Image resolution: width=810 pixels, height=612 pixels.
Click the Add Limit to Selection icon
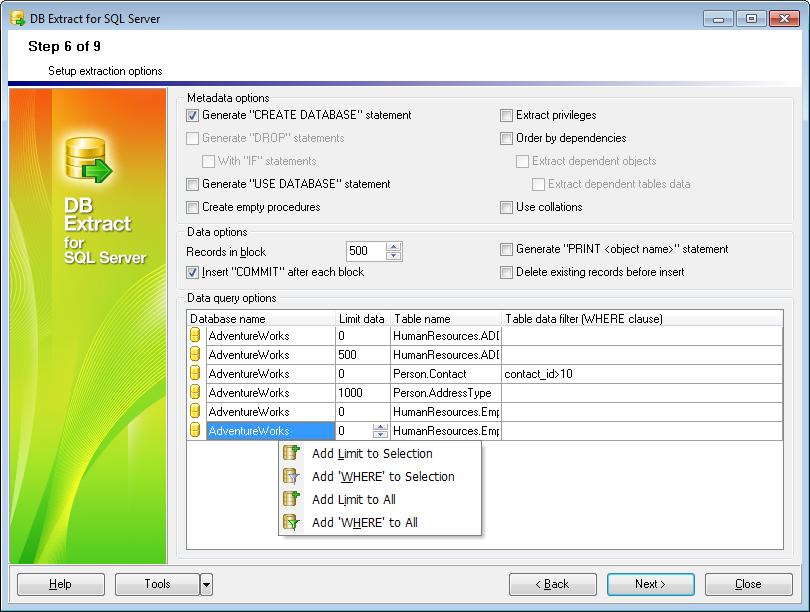coord(291,453)
